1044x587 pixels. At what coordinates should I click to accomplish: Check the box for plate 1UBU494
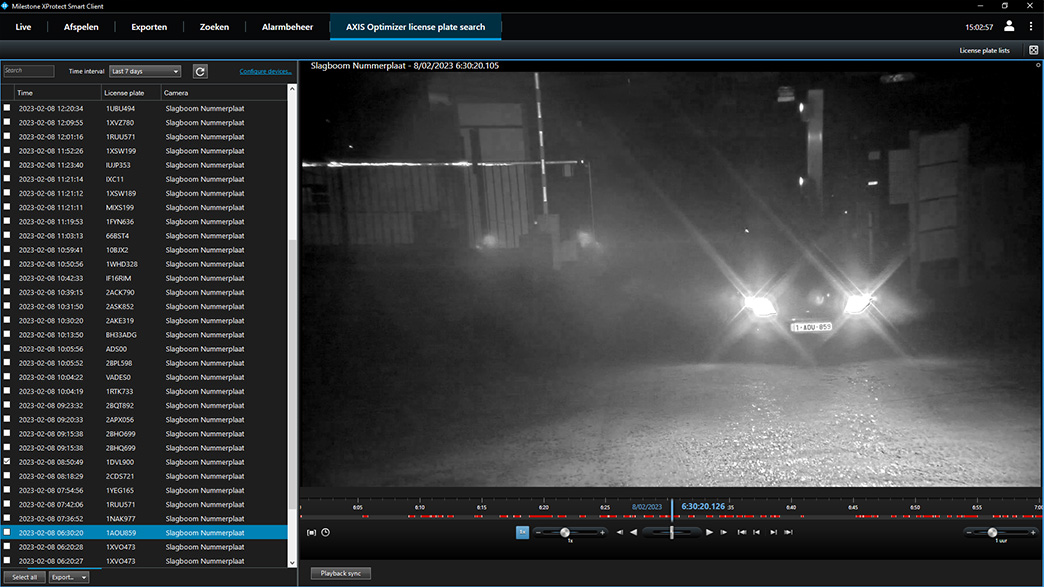click(x=7, y=108)
